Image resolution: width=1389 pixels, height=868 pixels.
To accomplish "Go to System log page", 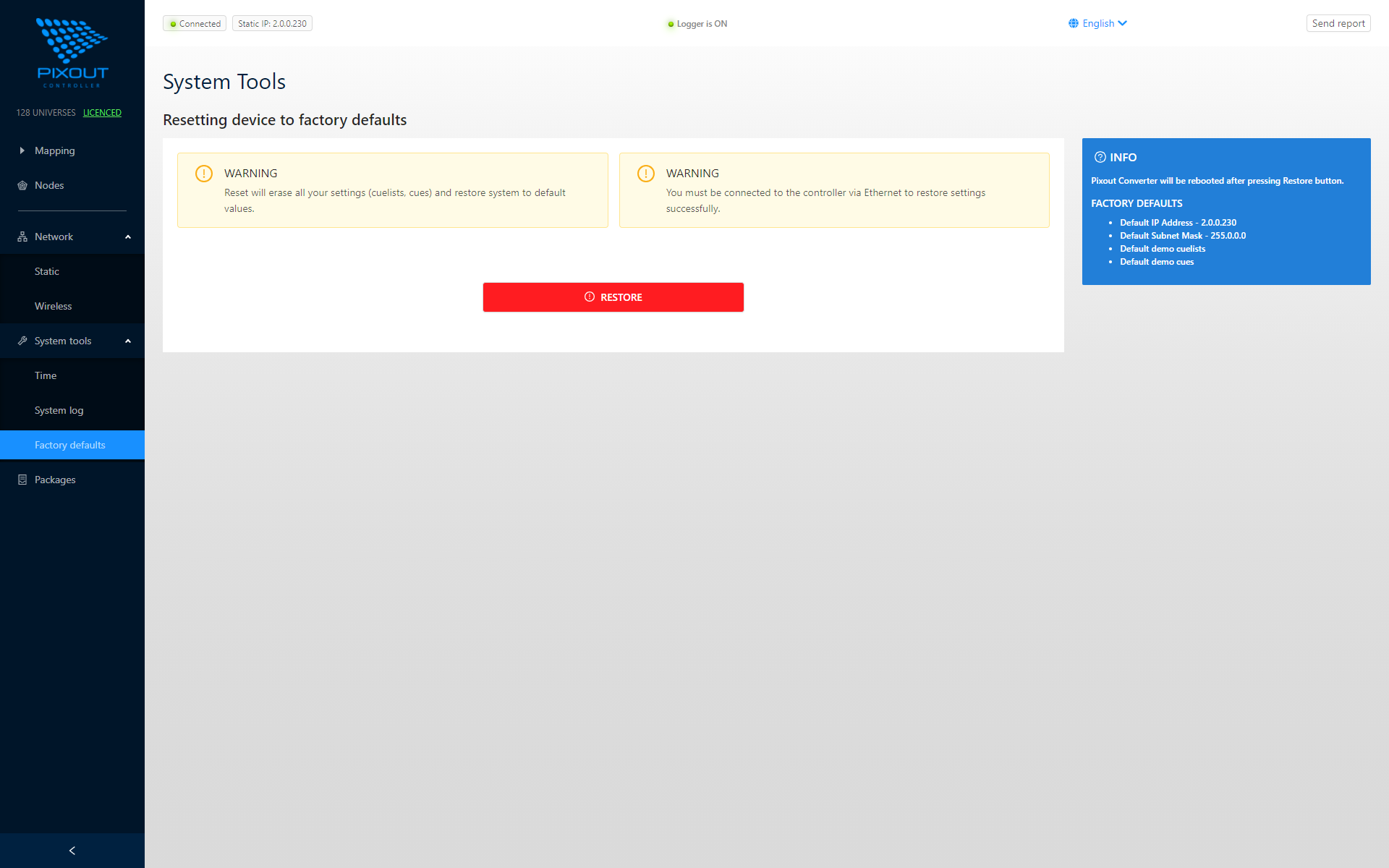I will click(x=59, y=410).
